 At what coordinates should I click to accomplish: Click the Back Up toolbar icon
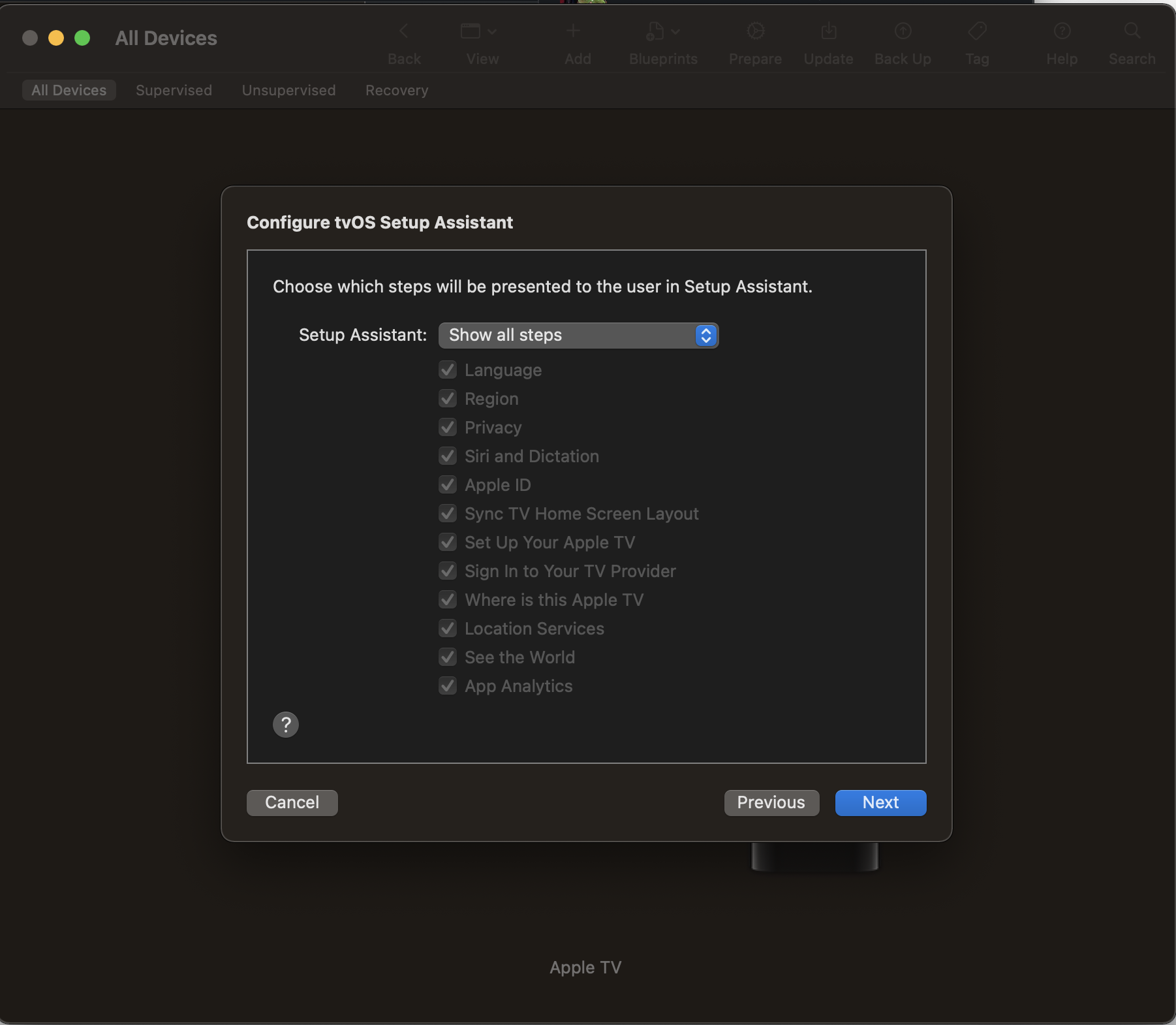point(903,31)
